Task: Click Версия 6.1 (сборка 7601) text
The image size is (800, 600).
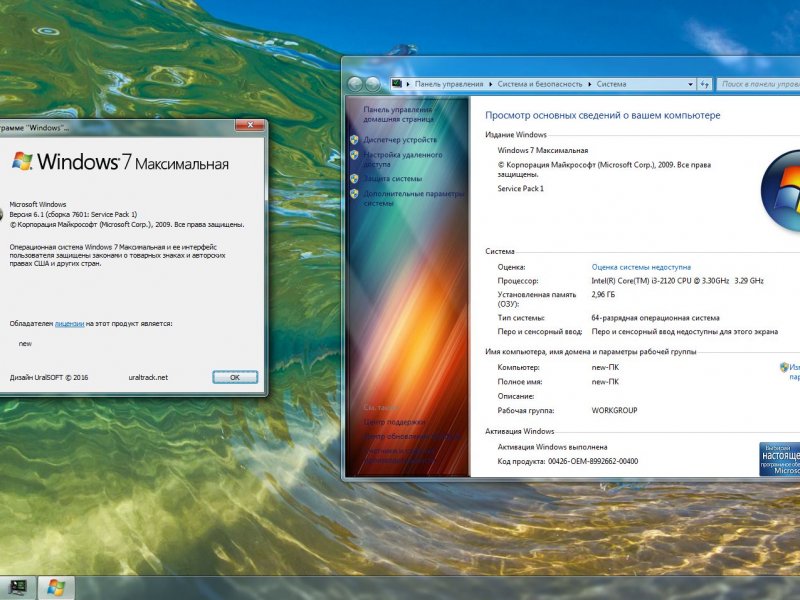Action: (x=73, y=214)
